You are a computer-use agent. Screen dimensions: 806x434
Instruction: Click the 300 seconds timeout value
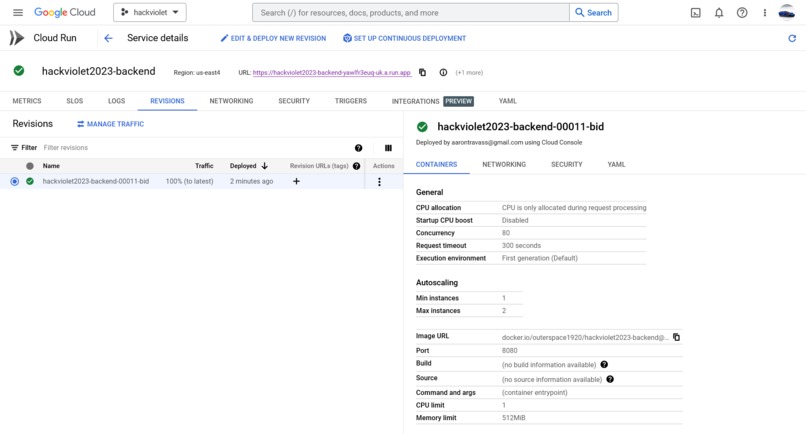pyautogui.click(x=521, y=245)
